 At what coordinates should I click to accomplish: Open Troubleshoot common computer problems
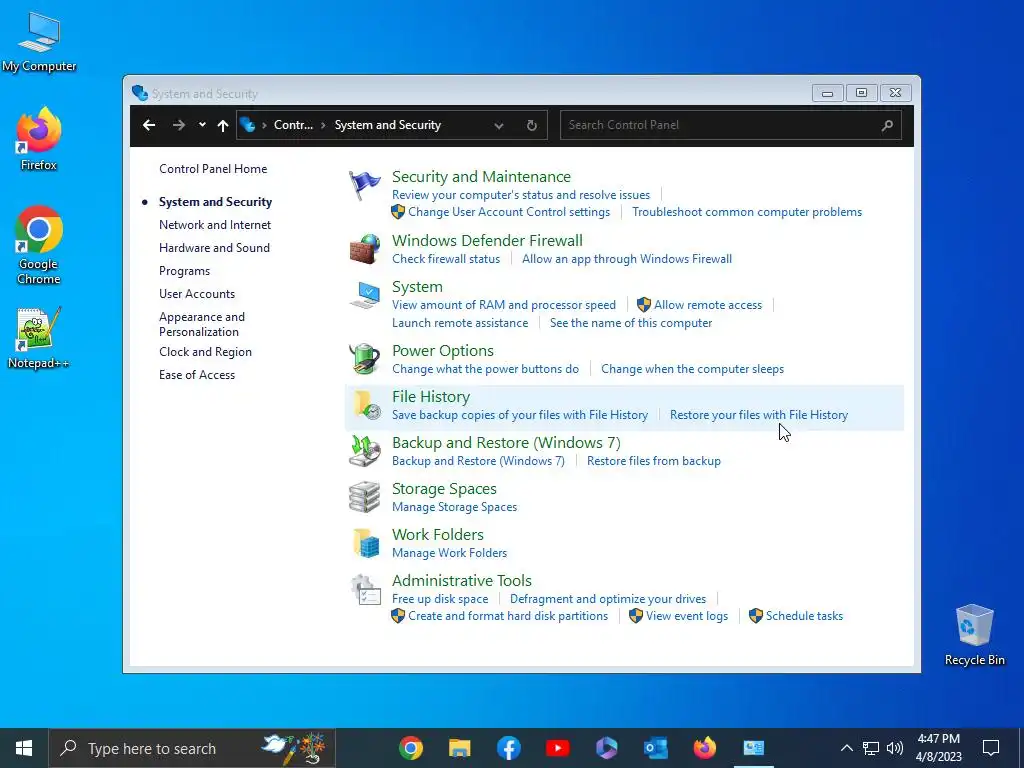pos(746,212)
